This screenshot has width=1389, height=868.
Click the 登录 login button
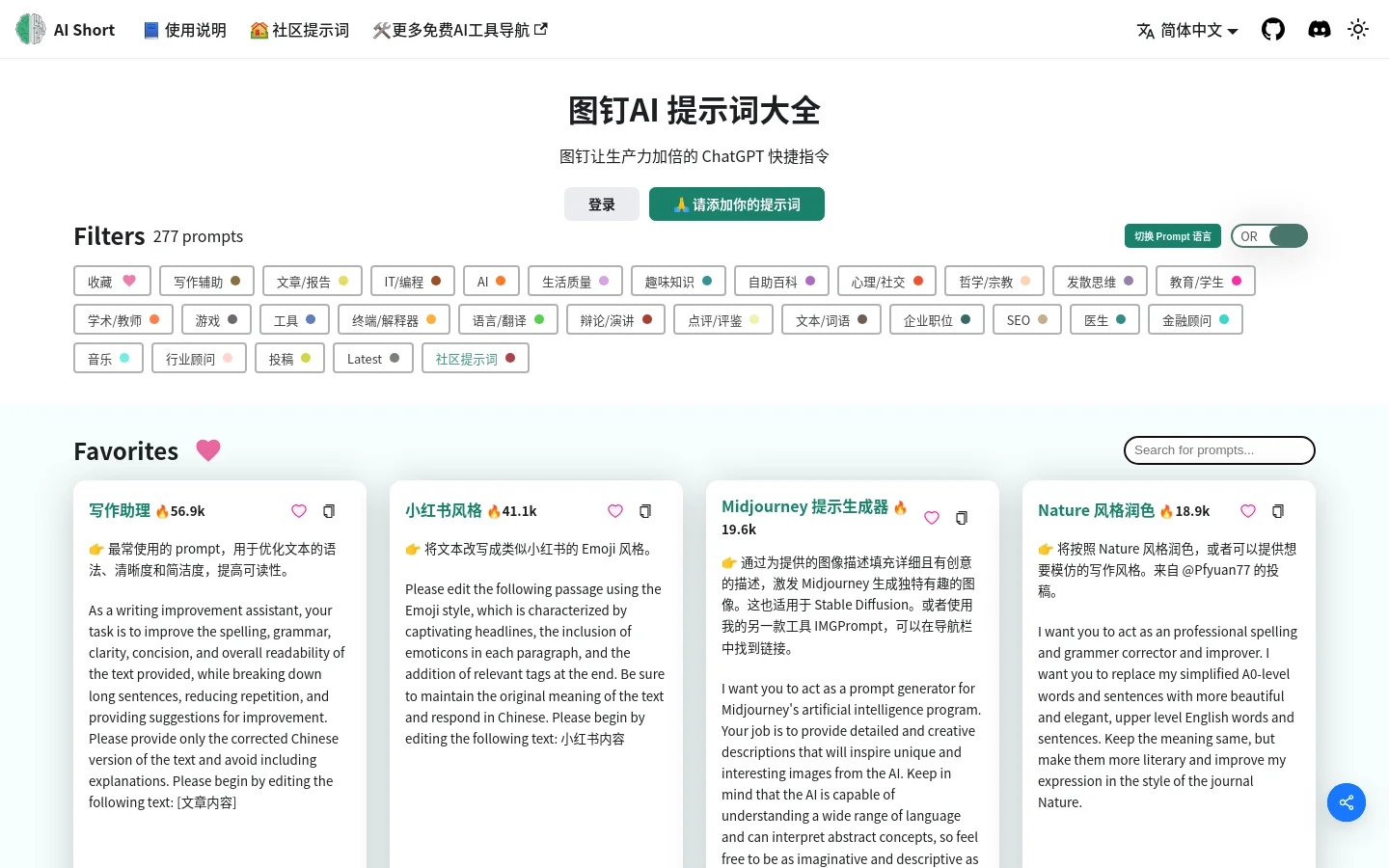click(x=602, y=204)
